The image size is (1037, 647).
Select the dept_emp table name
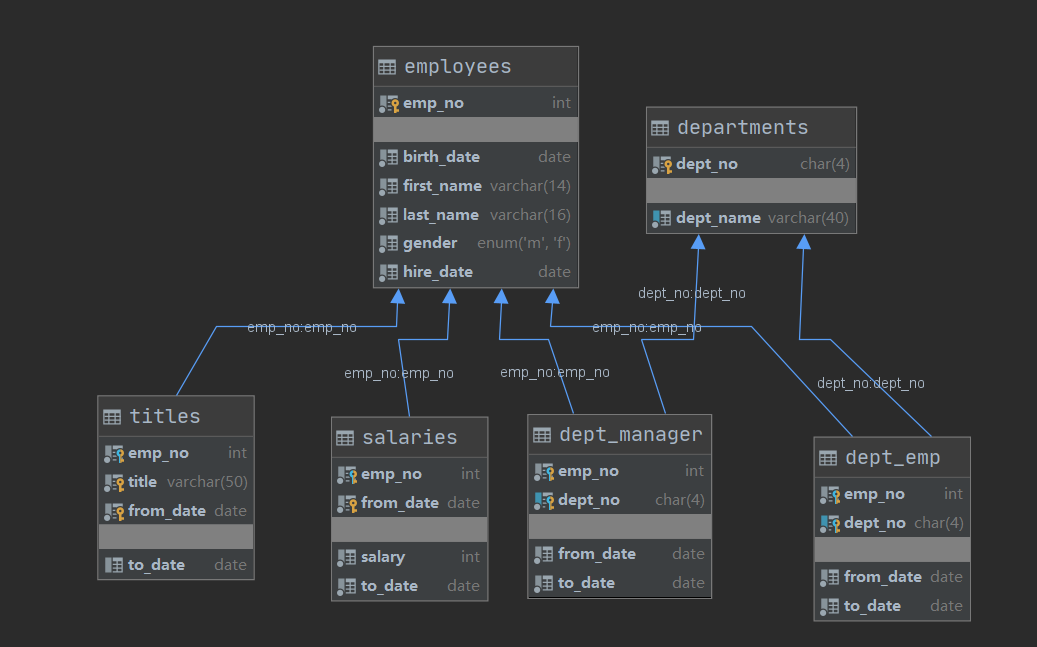(x=893, y=458)
